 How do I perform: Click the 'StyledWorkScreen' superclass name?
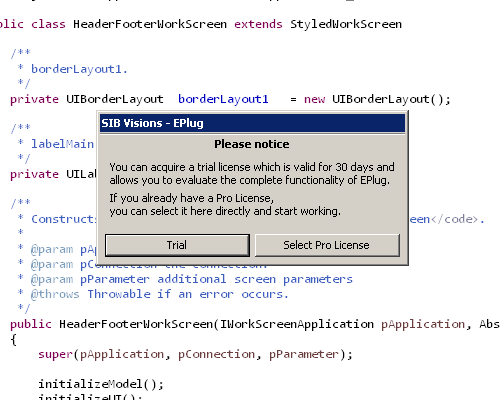346,24
